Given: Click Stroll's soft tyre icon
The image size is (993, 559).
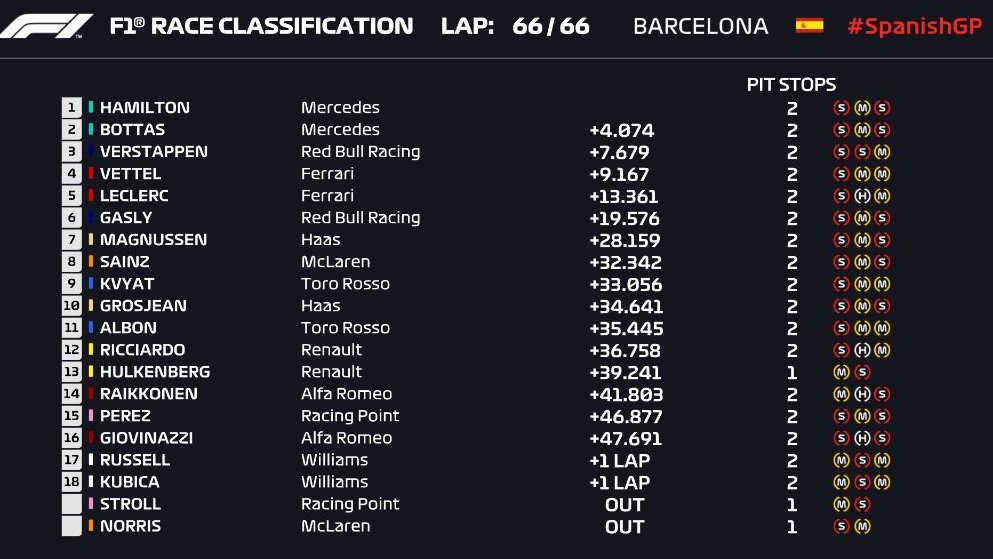Looking at the screenshot, I should click(862, 505).
